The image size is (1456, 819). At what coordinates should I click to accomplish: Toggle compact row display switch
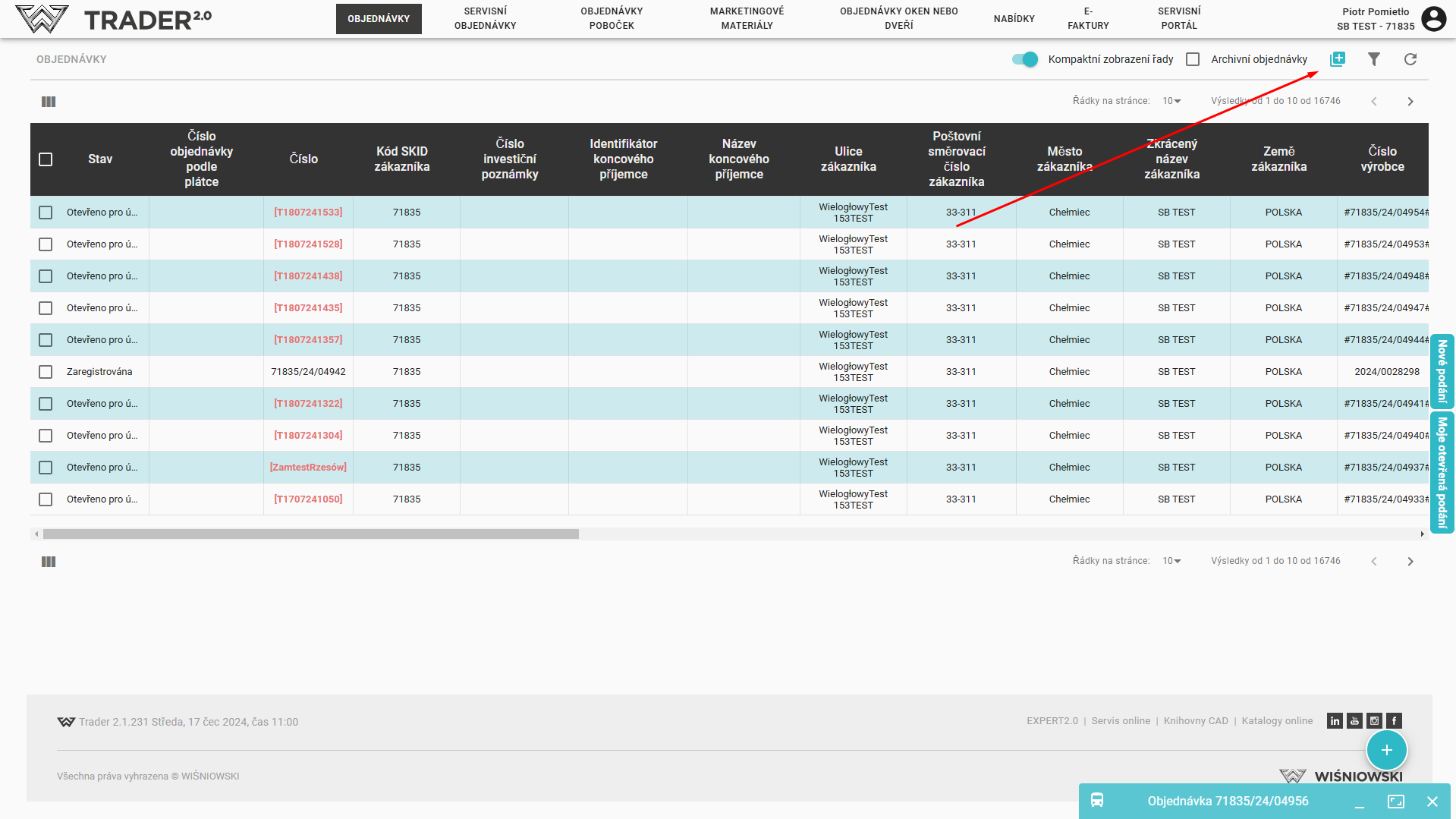point(1025,59)
